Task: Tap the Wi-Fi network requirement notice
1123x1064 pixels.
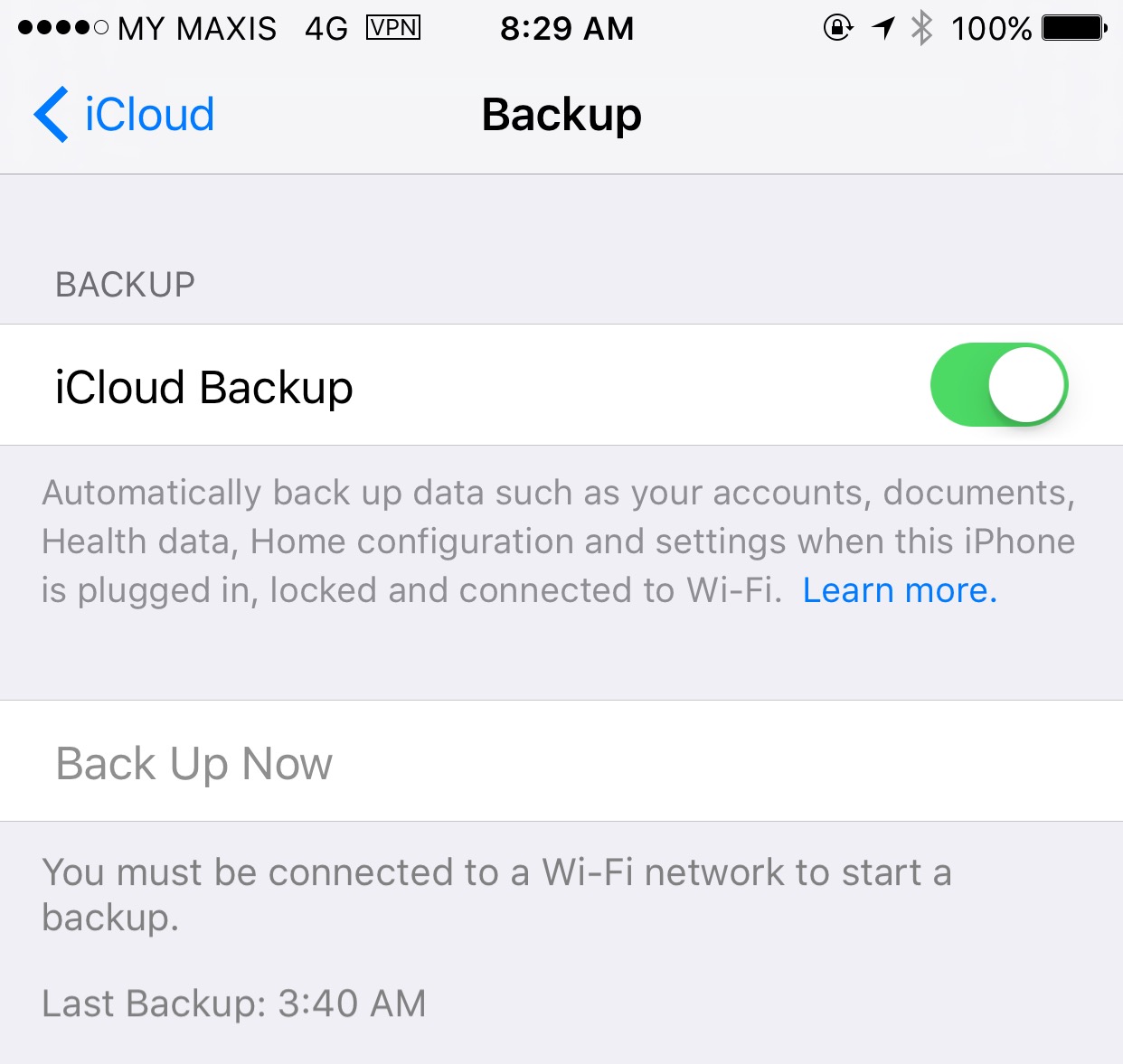Action: click(496, 894)
